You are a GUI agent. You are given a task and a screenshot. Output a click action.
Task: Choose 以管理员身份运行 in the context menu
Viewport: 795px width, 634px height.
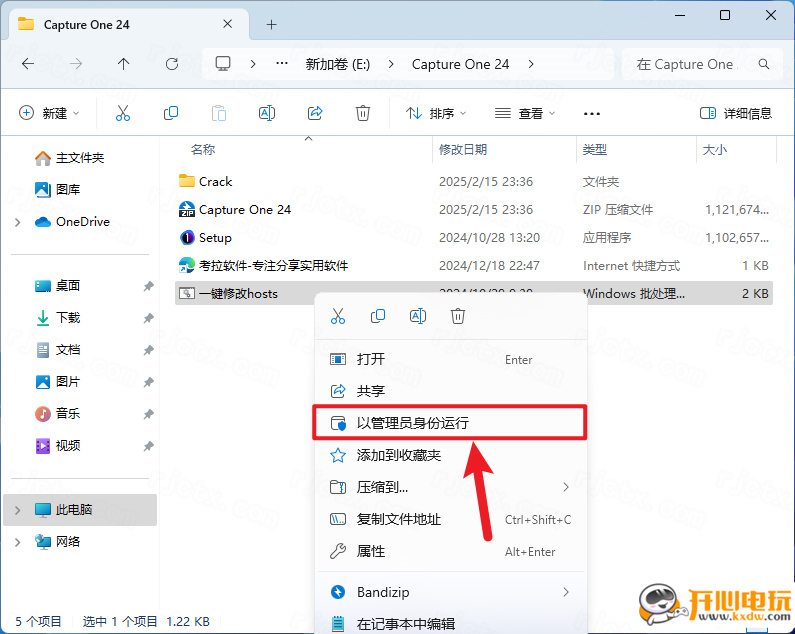(451, 422)
